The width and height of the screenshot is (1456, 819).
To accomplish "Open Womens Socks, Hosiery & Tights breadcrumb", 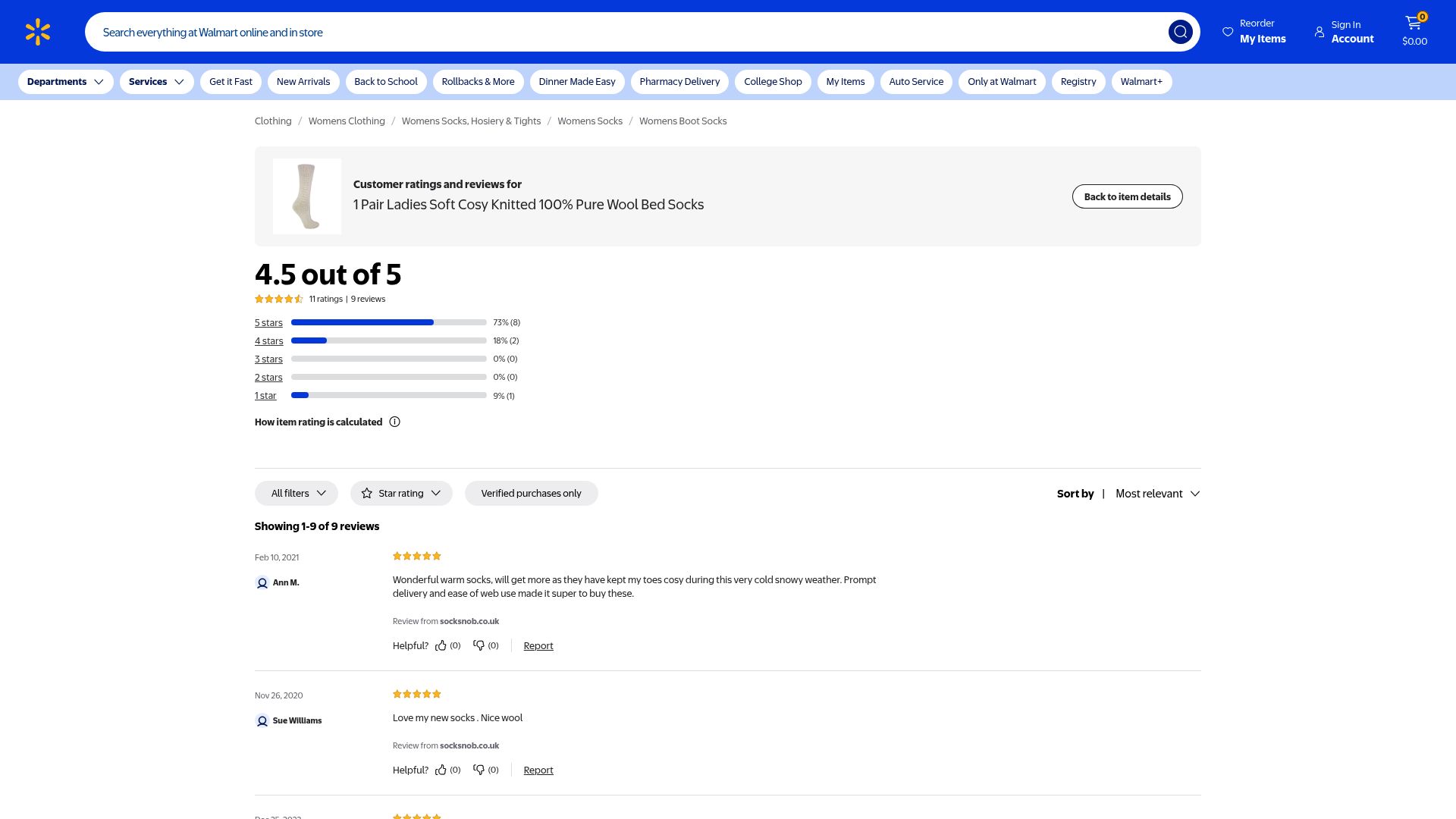I will coord(471,121).
